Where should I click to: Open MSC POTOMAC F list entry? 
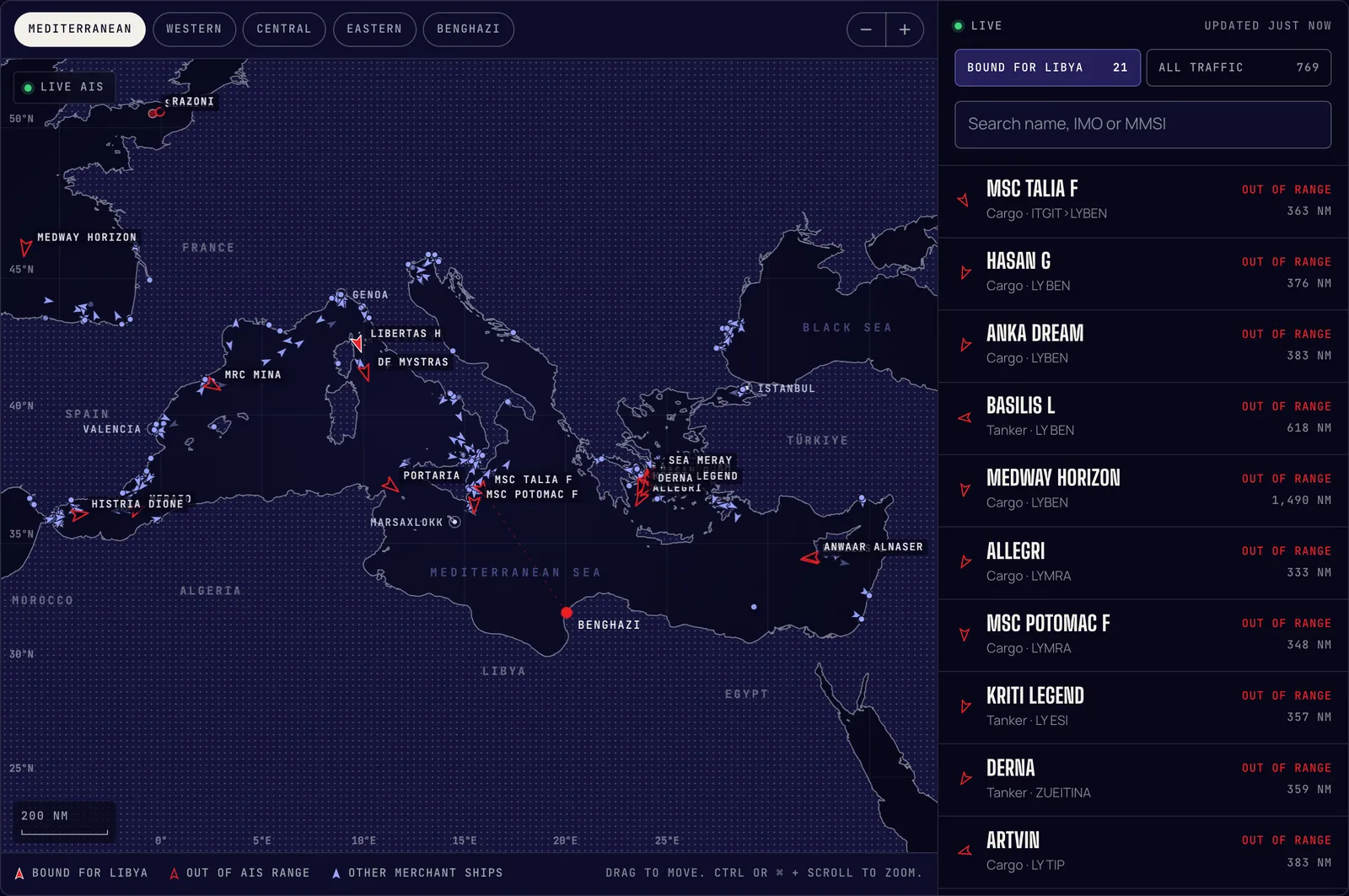click(x=1143, y=636)
